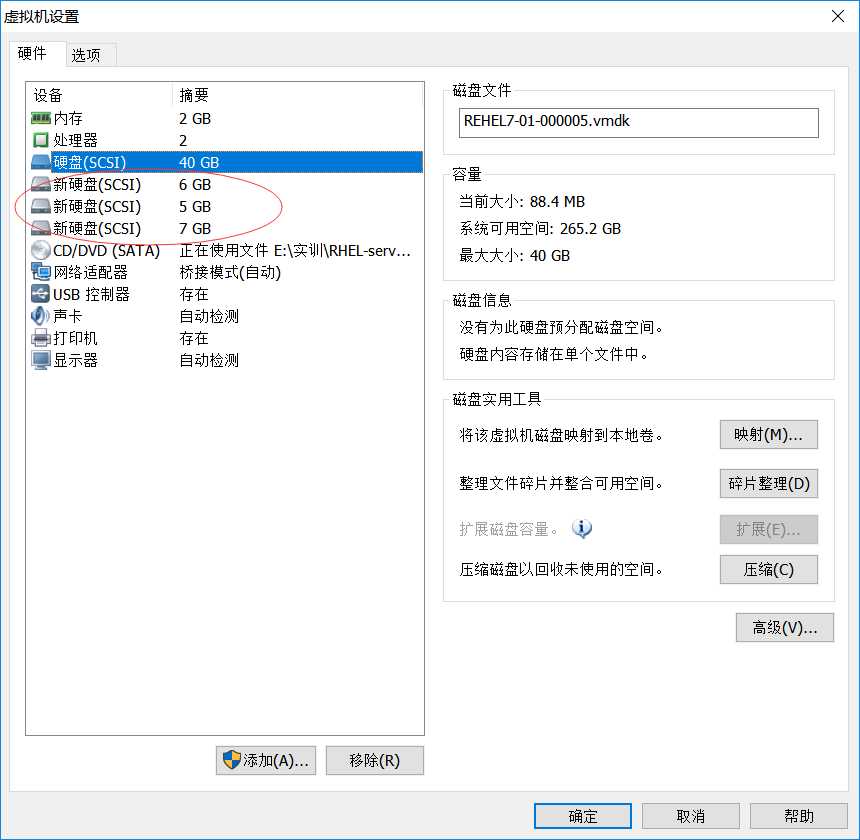
Task: Click 碎片整理(D) button
Action: coord(768,483)
